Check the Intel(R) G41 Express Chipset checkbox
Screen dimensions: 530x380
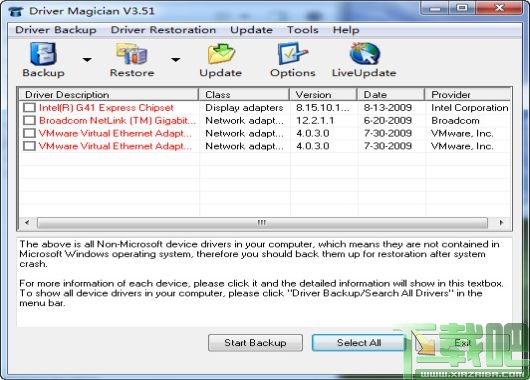coord(29,108)
